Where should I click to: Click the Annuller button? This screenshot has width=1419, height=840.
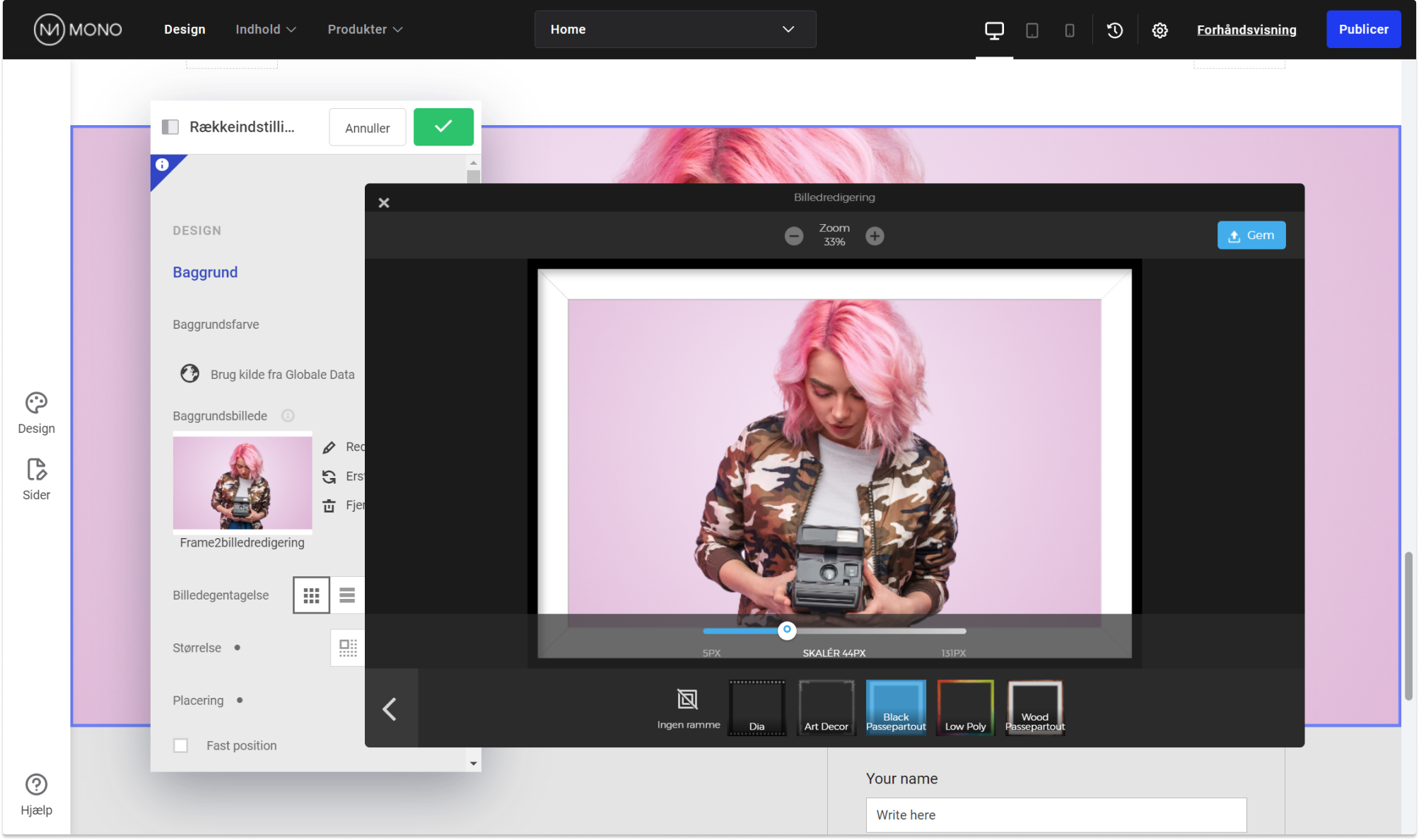point(367,127)
